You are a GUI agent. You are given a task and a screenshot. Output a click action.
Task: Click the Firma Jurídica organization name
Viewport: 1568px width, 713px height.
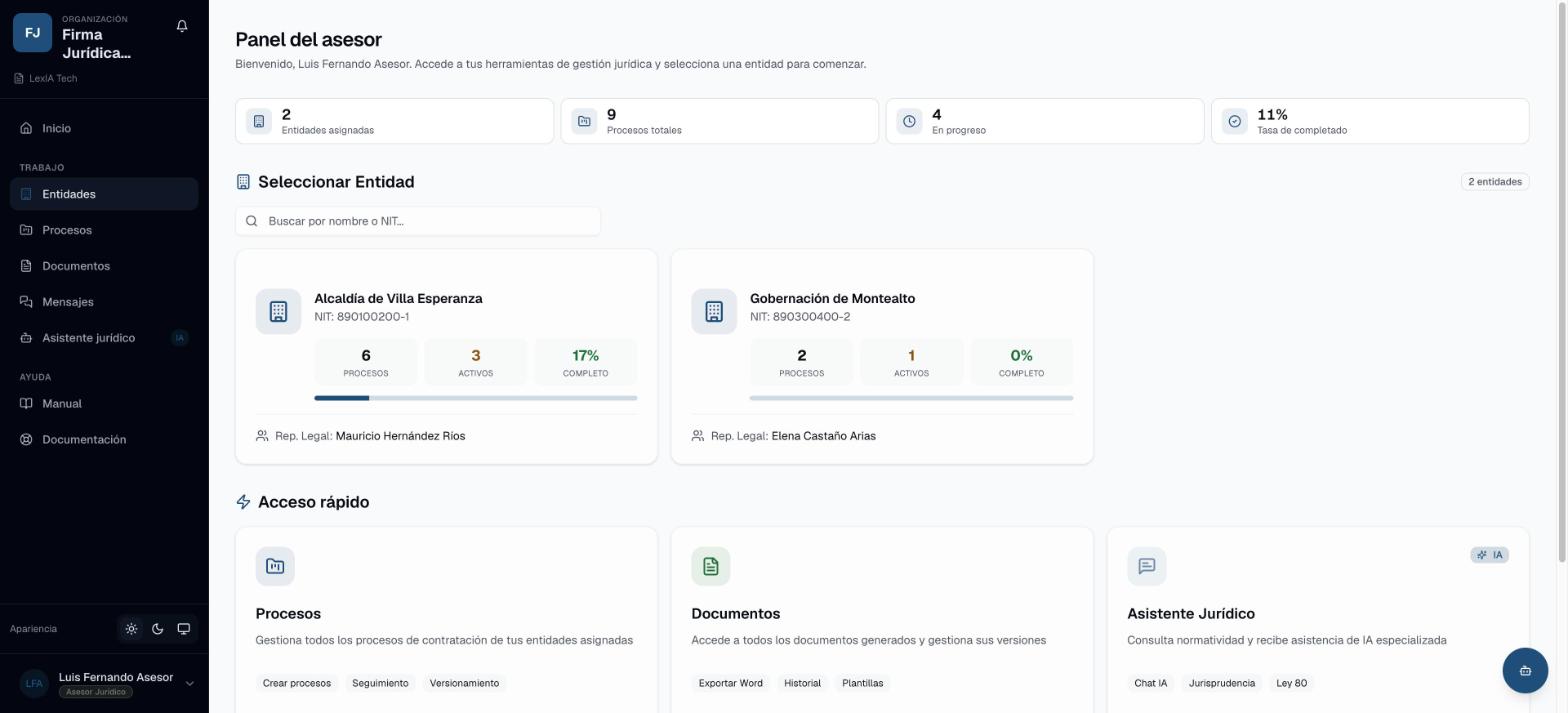click(96, 43)
